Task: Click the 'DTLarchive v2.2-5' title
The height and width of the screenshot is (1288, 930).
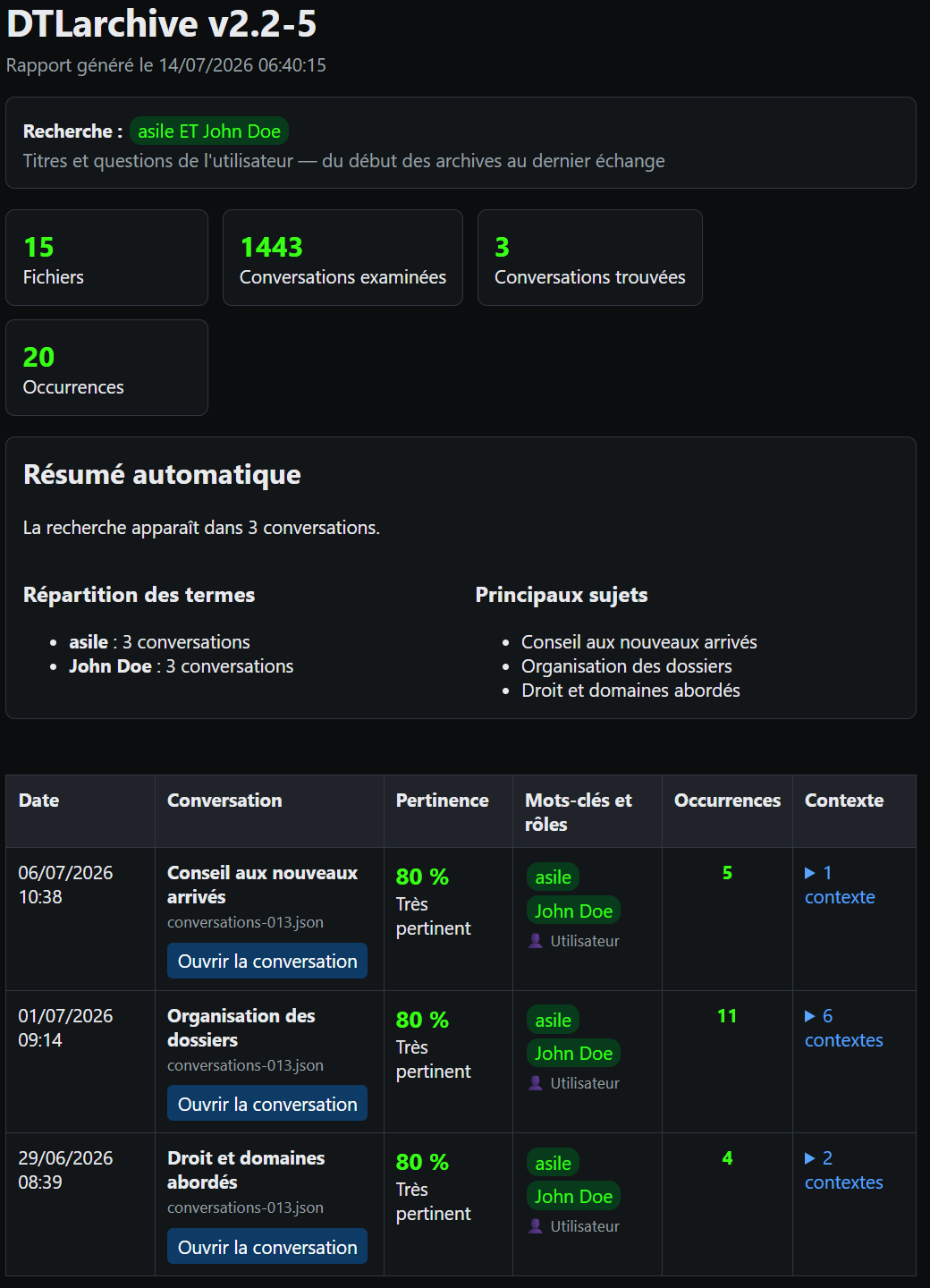Action: (162, 24)
